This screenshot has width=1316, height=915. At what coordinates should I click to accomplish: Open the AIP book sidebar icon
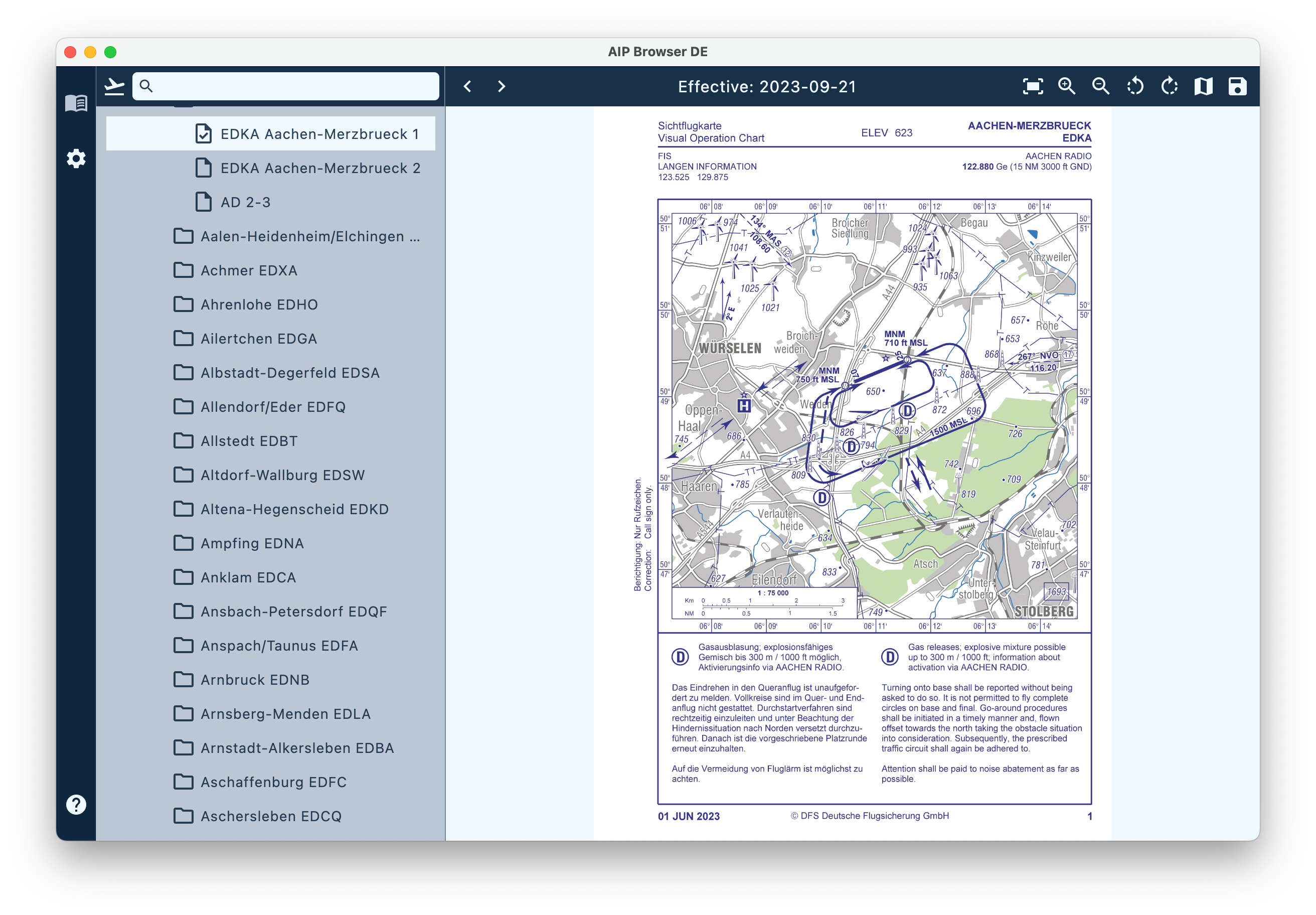coord(76,103)
